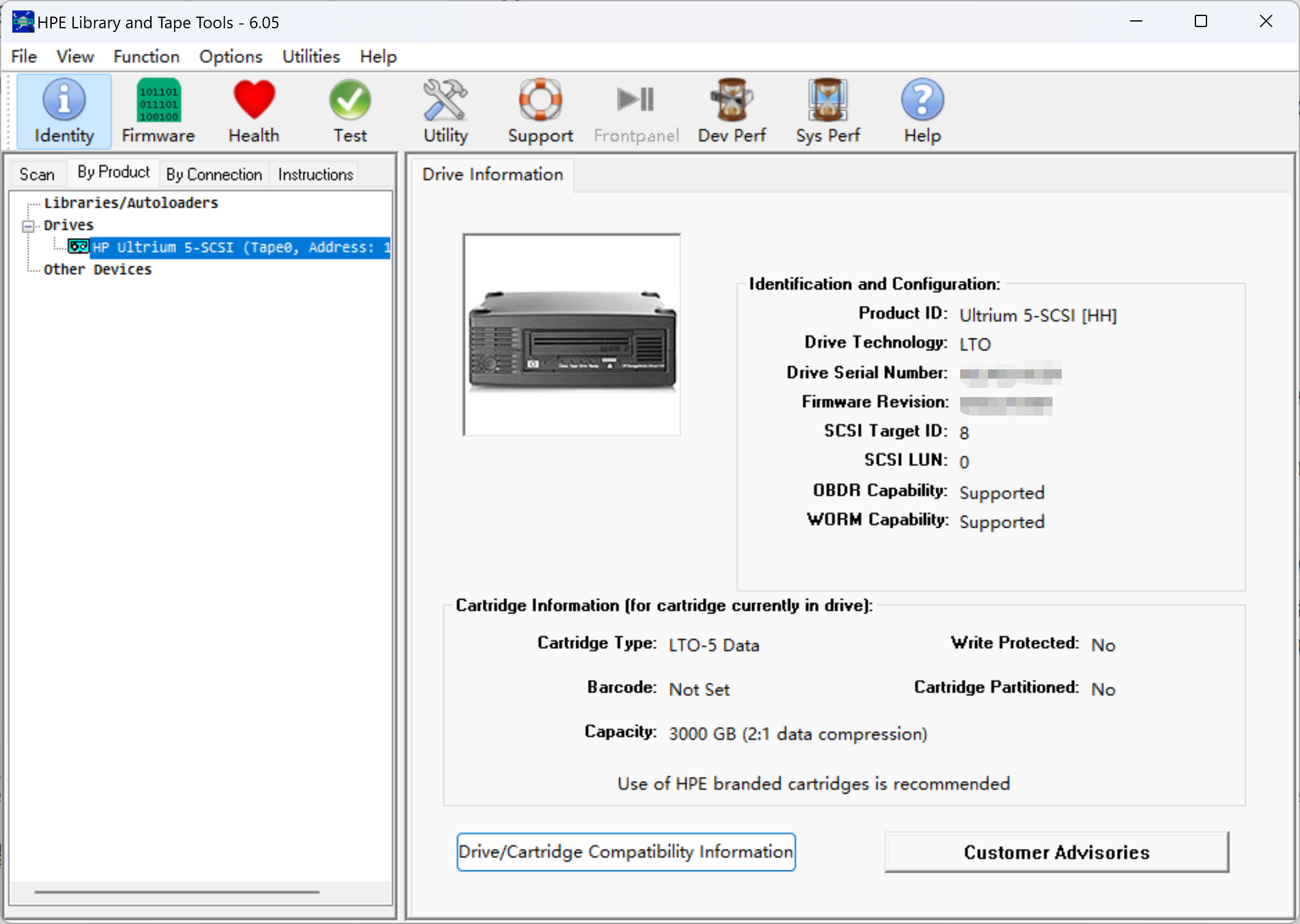
Task: Switch to the By Connection tab
Action: [214, 174]
